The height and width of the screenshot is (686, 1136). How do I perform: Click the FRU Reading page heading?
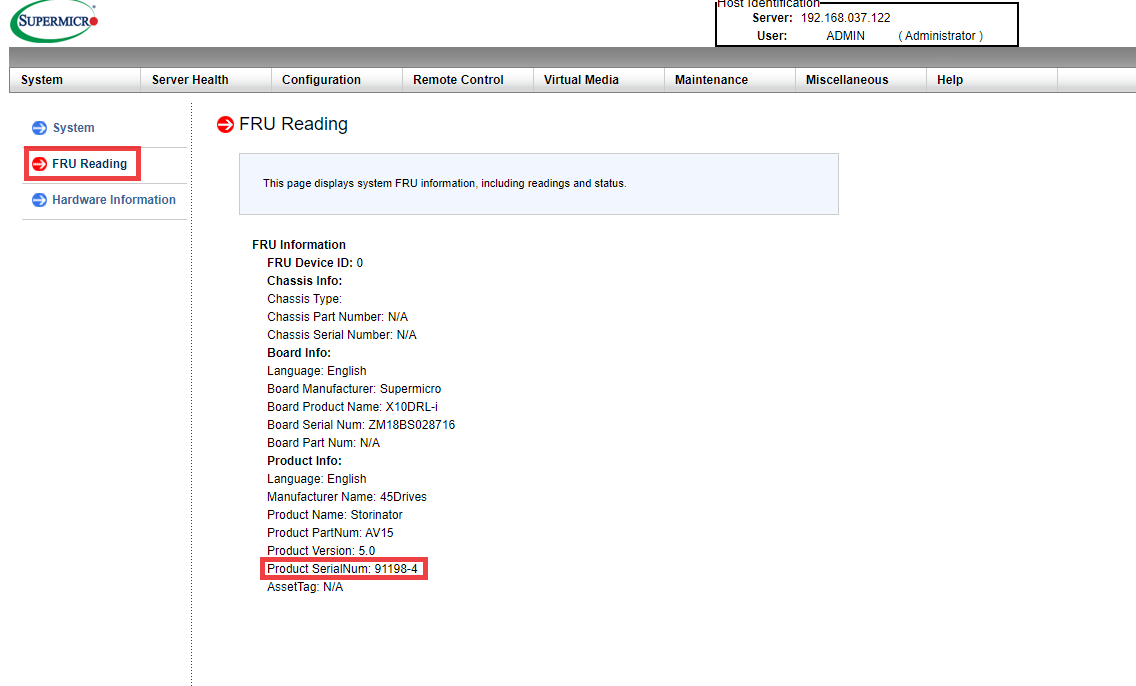pyautogui.click(x=293, y=124)
